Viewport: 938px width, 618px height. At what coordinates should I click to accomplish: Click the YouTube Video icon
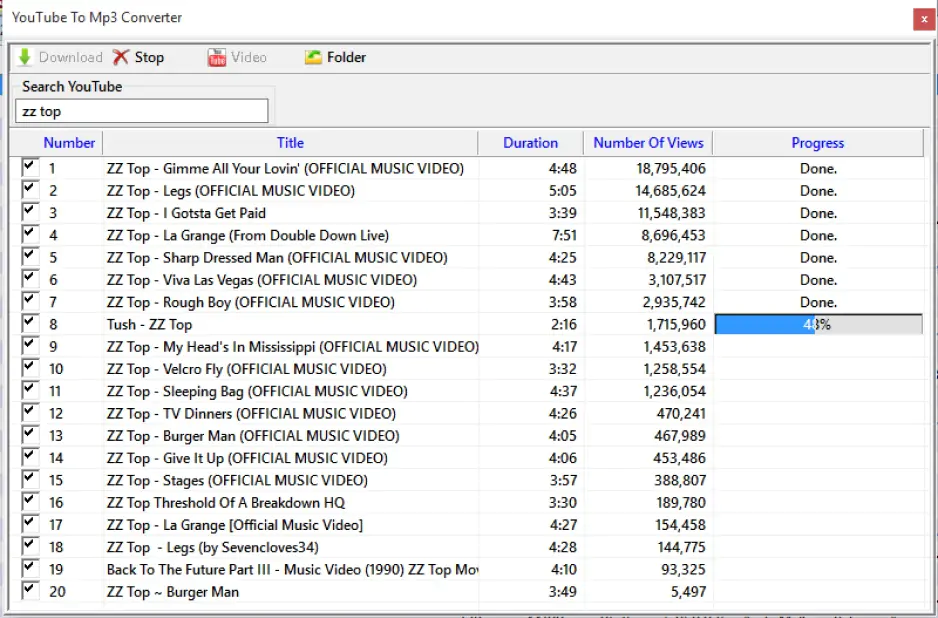216,58
